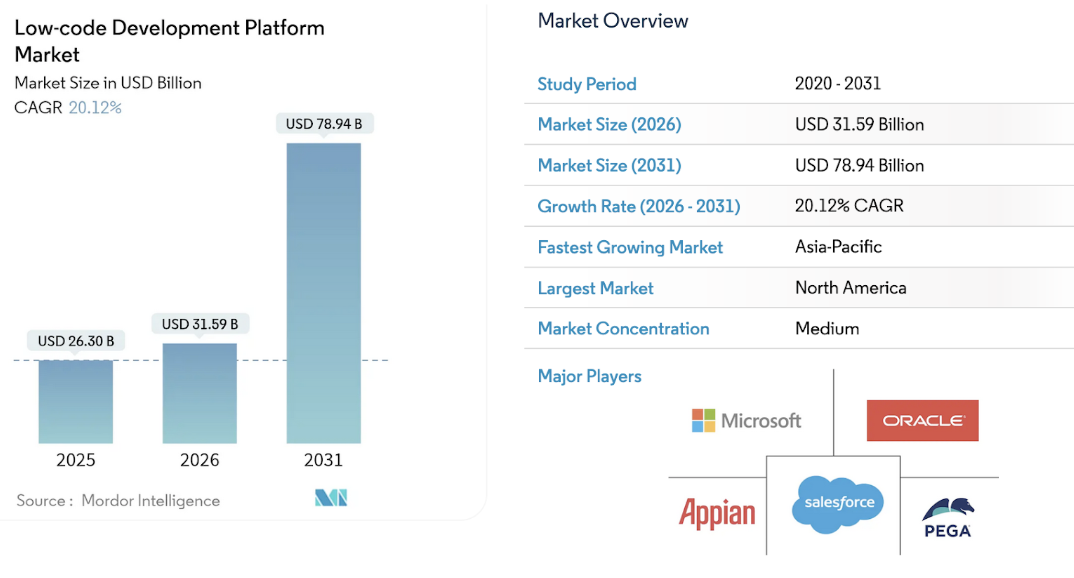Select the Fastest Growing Market label
This screenshot has height=578, width=1074.
[630, 247]
